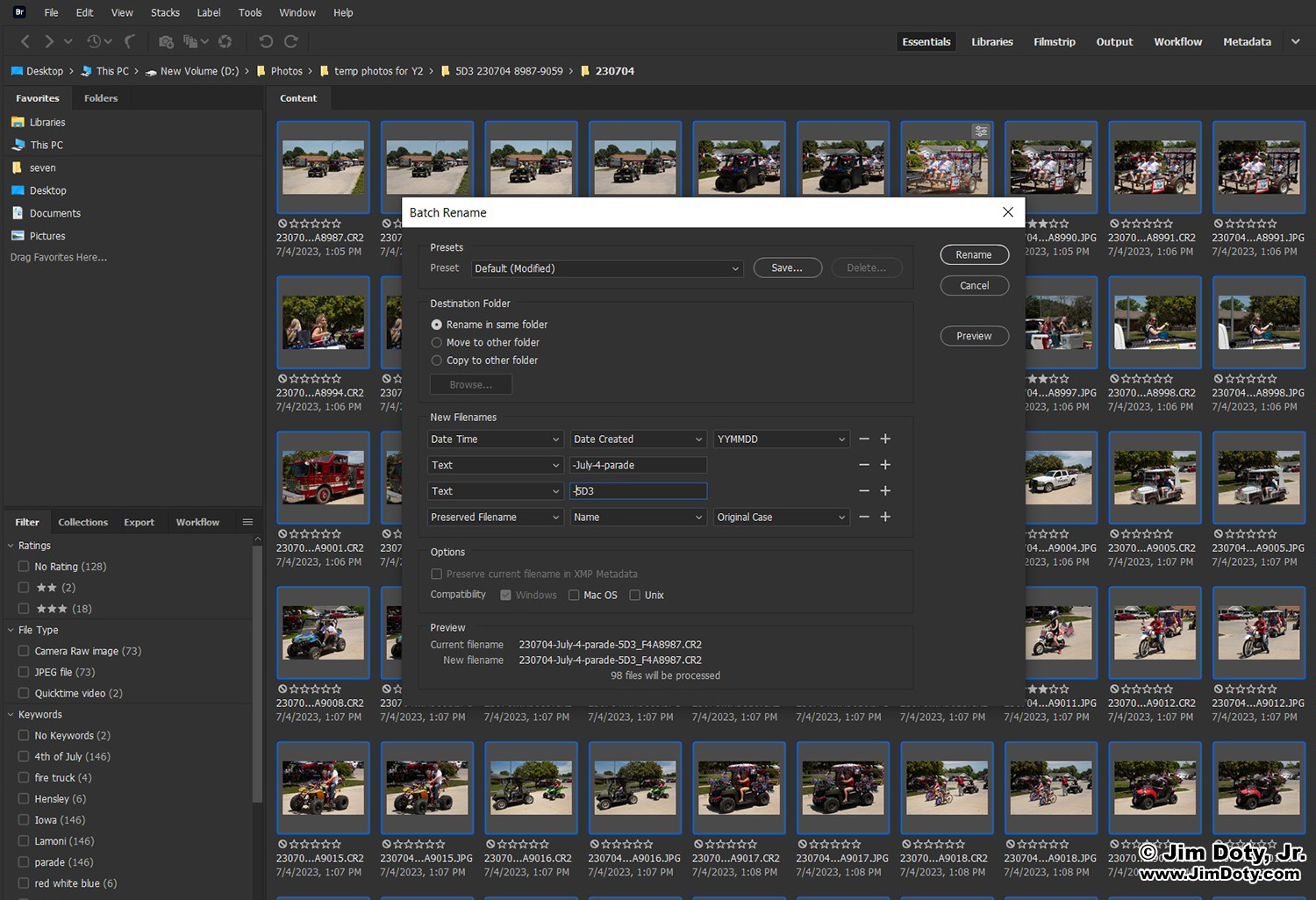1316x900 pixels.
Task: Open the Preserved Filename dropdown
Action: pyautogui.click(x=495, y=517)
